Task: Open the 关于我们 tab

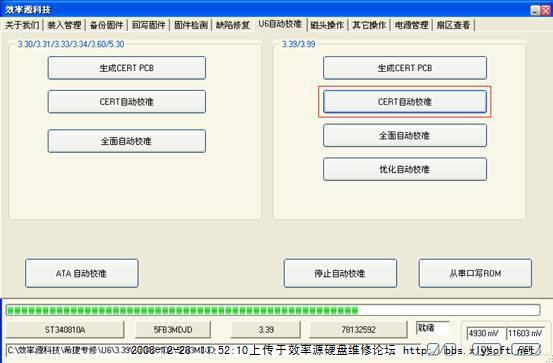Action: tap(22, 25)
